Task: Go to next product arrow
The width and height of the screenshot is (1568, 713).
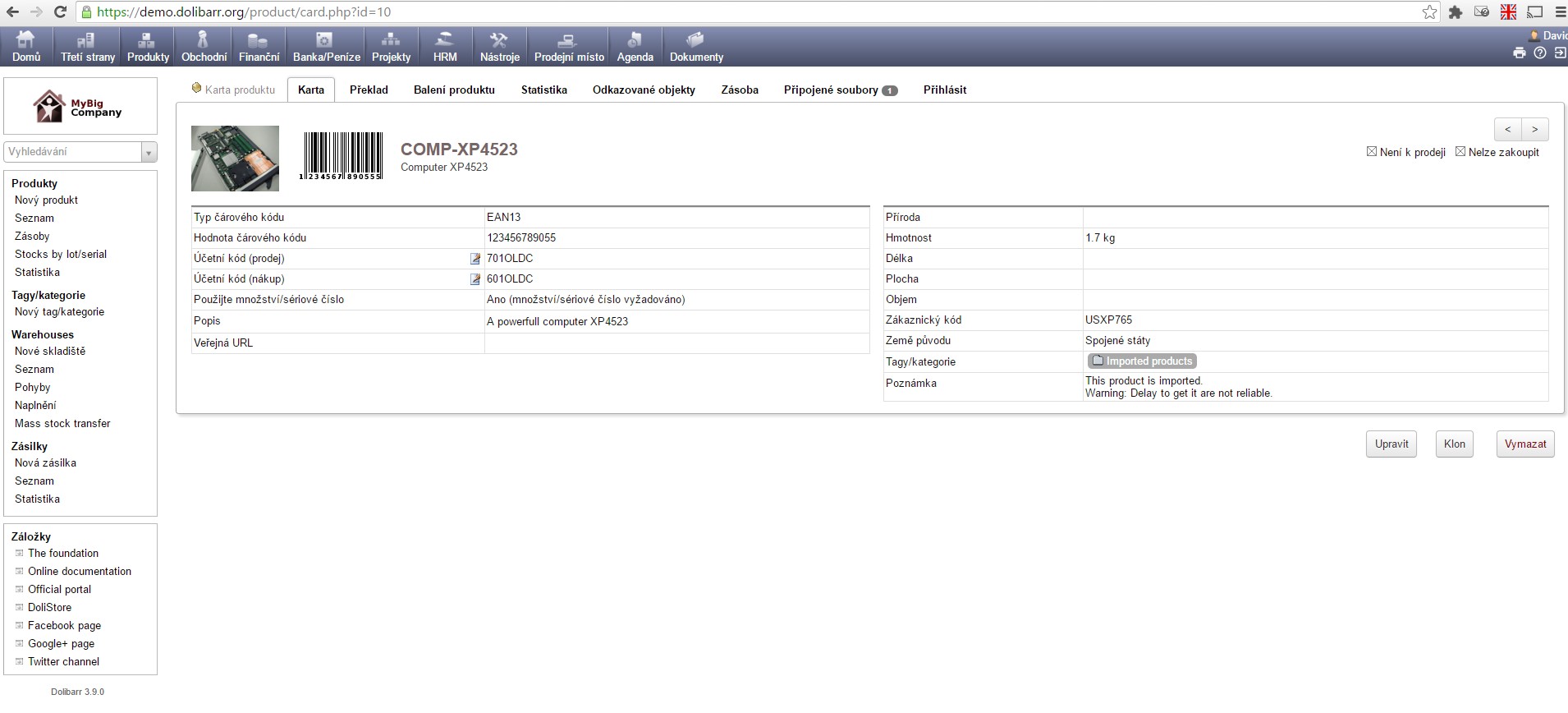Action: tap(1534, 130)
